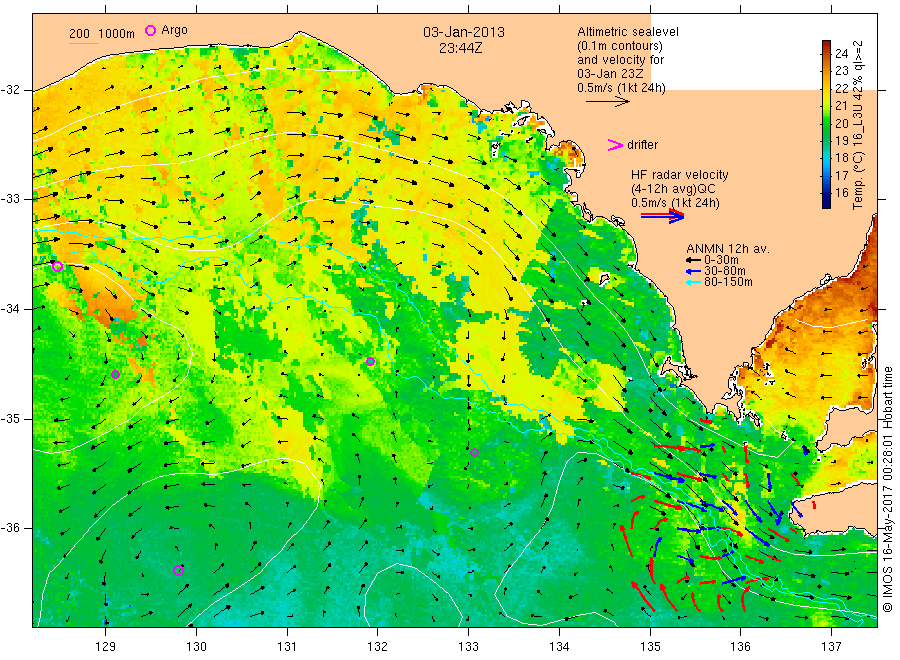900x660 pixels.
Task: Click latitude axis label -36
Action: (10, 528)
